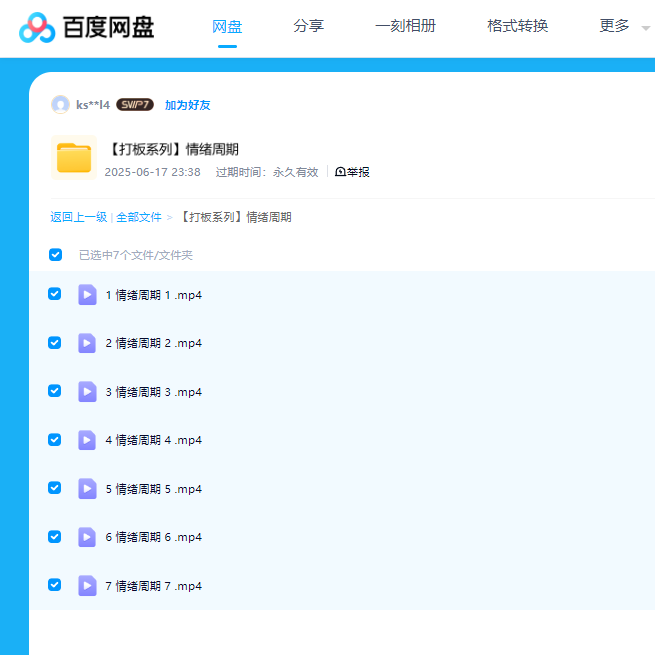Switch to the 分享 tab
Viewport: 655px width, 655px height.
pos(308,27)
